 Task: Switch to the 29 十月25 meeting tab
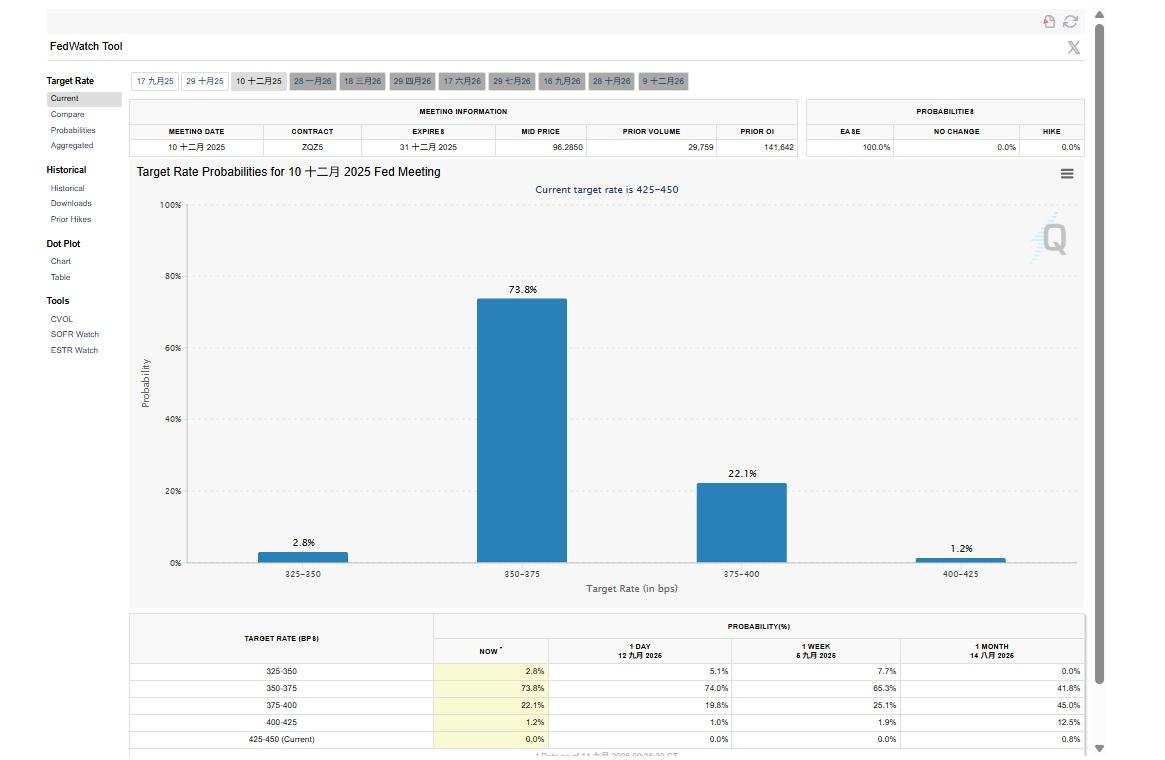point(205,81)
